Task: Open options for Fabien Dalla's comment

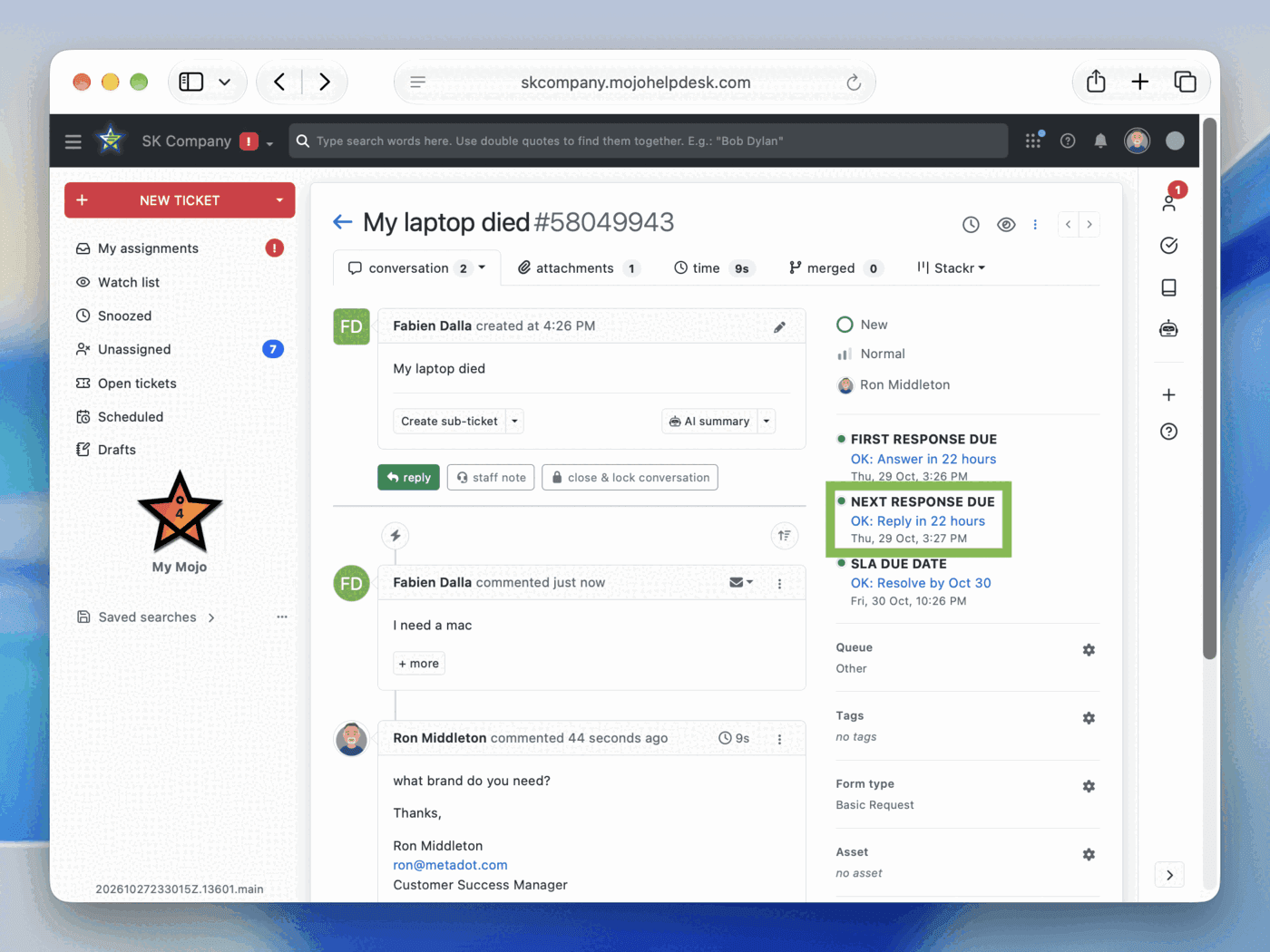Action: coord(779,584)
